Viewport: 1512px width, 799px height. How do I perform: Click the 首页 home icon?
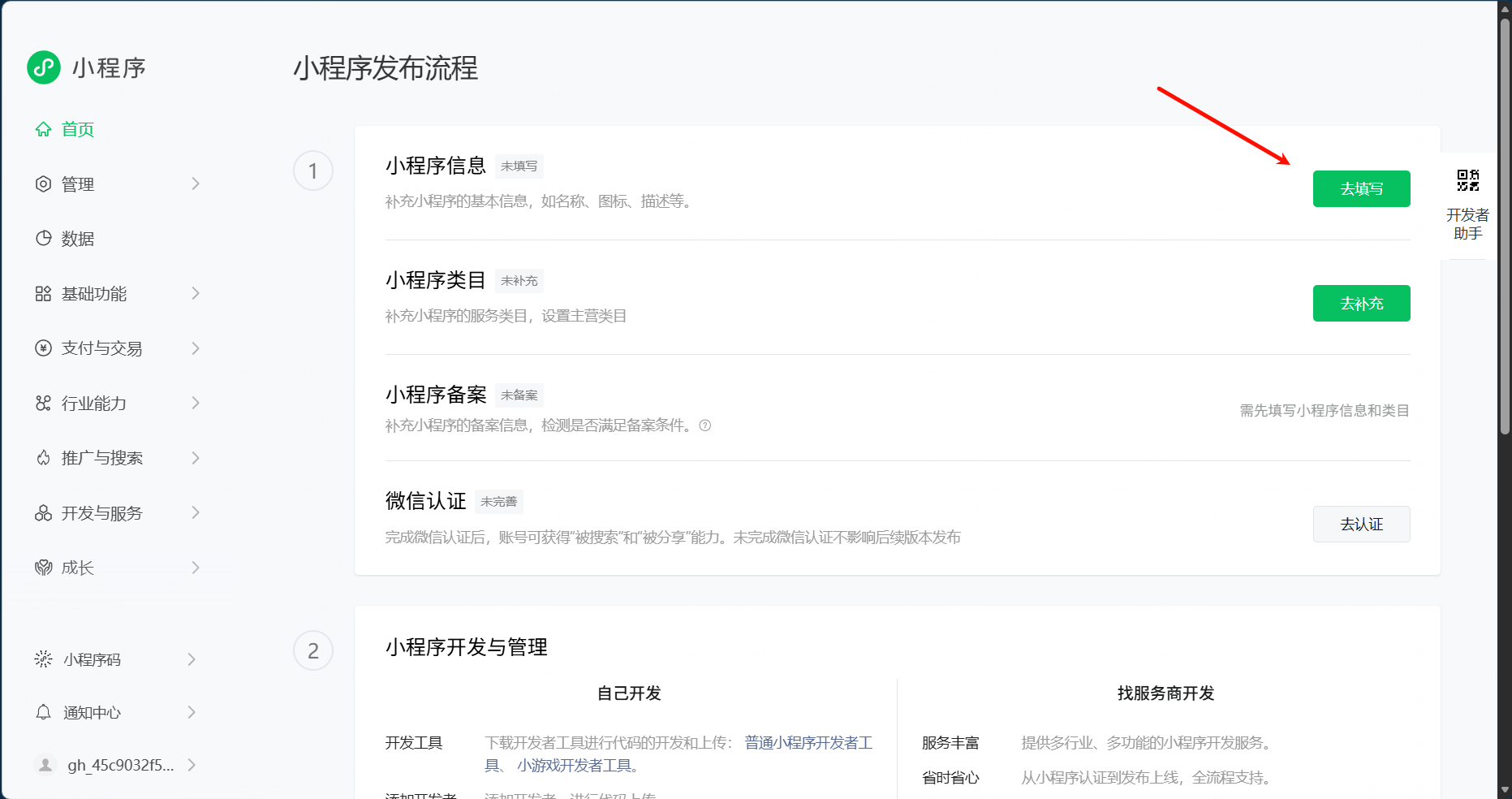[x=43, y=129]
